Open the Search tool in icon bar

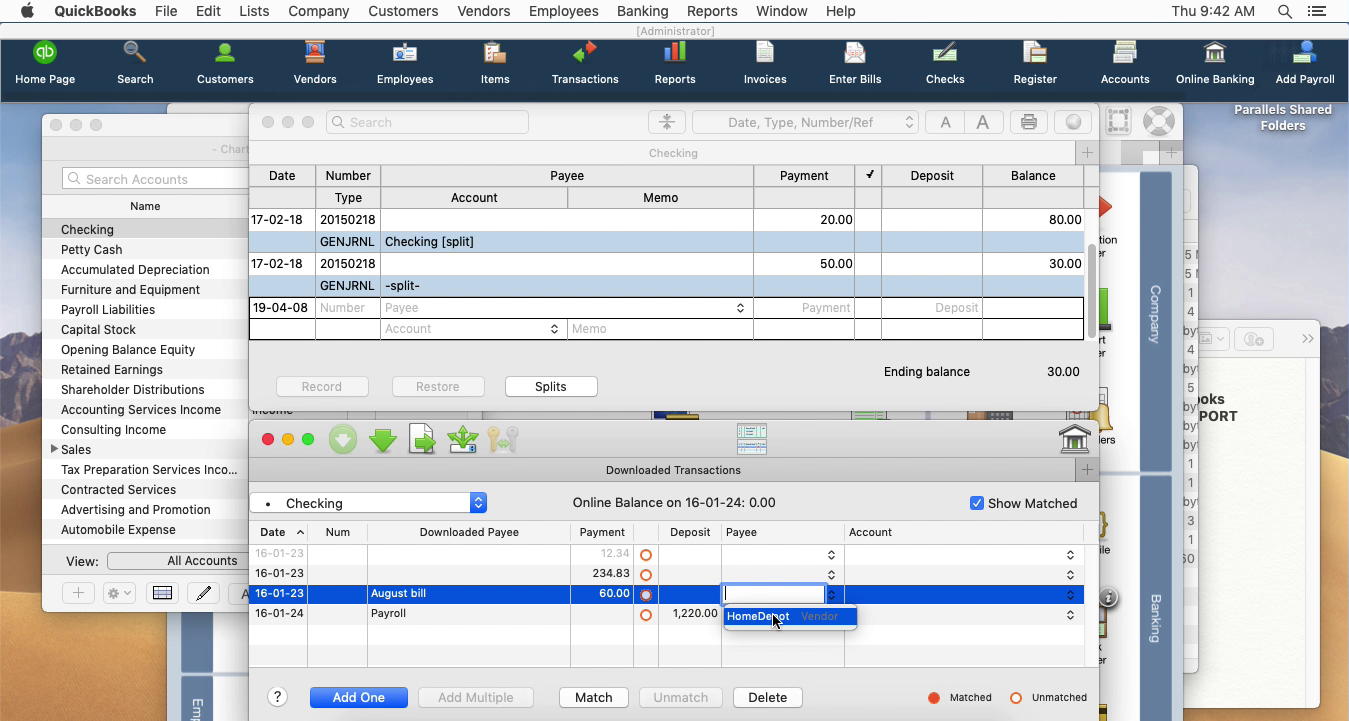tap(135, 63)
